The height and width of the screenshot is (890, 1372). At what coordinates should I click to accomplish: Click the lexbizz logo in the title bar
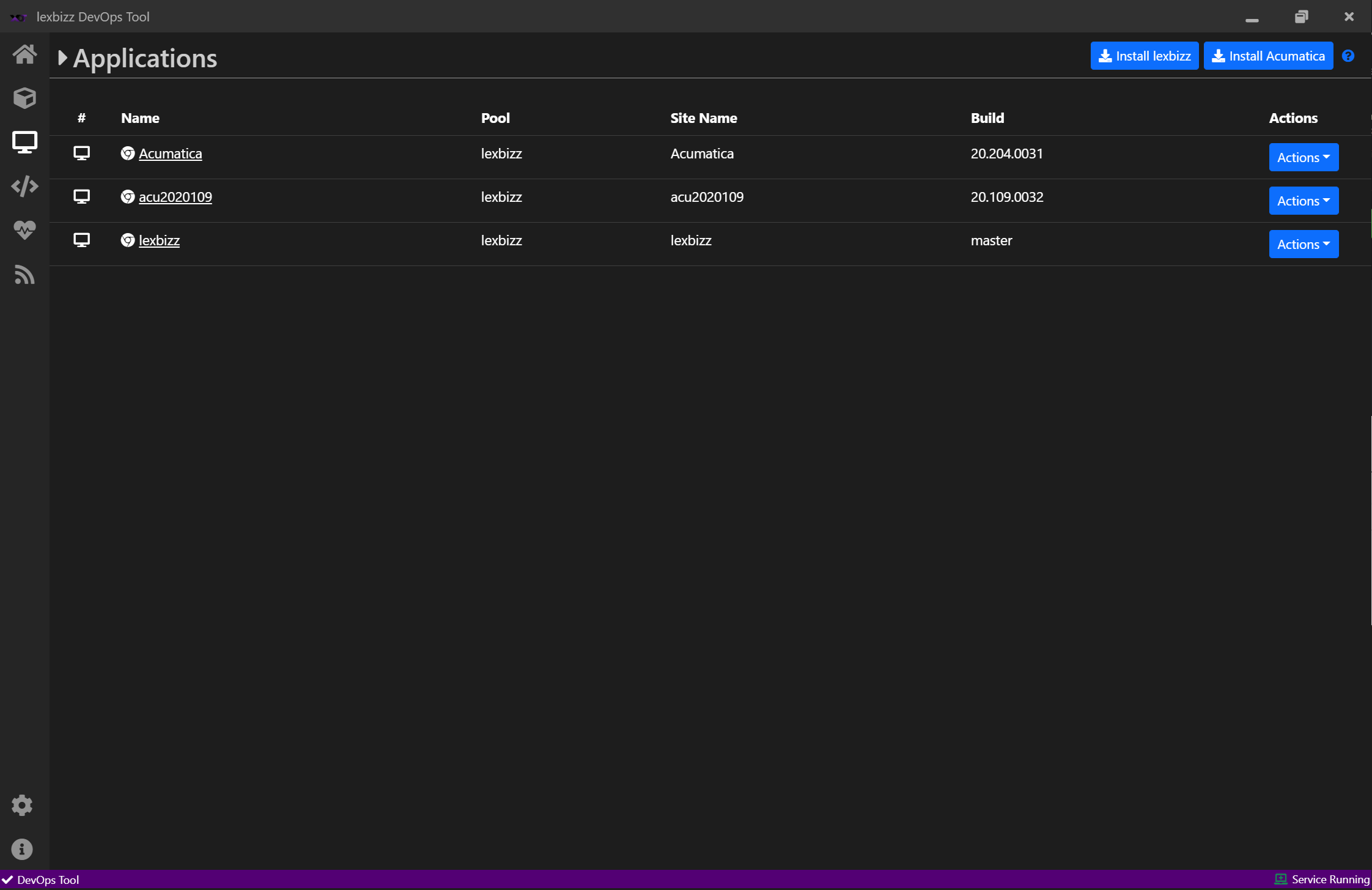point(18,17)
